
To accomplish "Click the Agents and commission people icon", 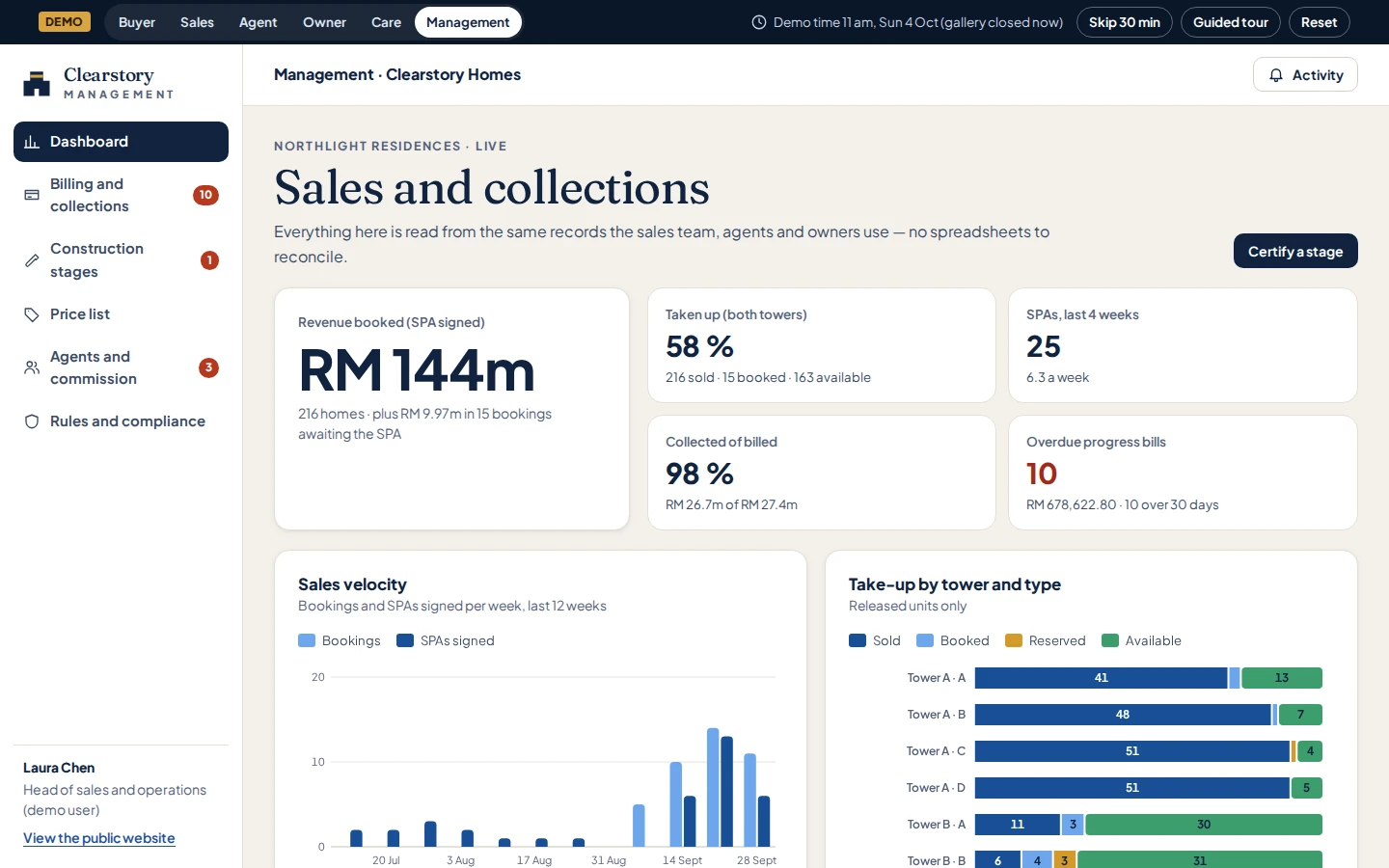I will click(x=32, y=367).
